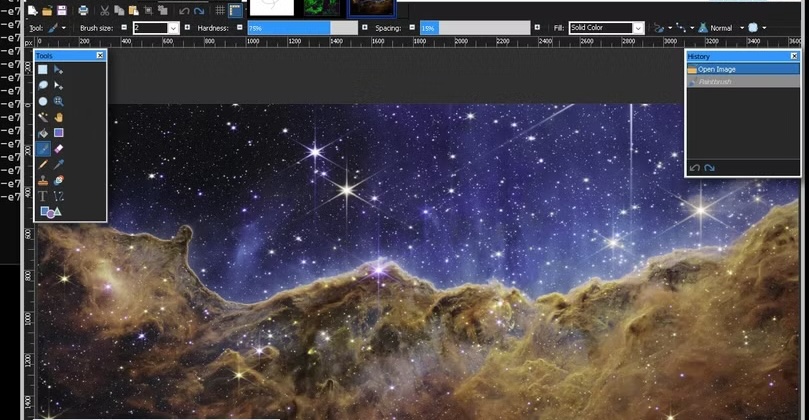Increase brush size with plus button
Viewport: 809px width, 420px height.
[187, 28]
